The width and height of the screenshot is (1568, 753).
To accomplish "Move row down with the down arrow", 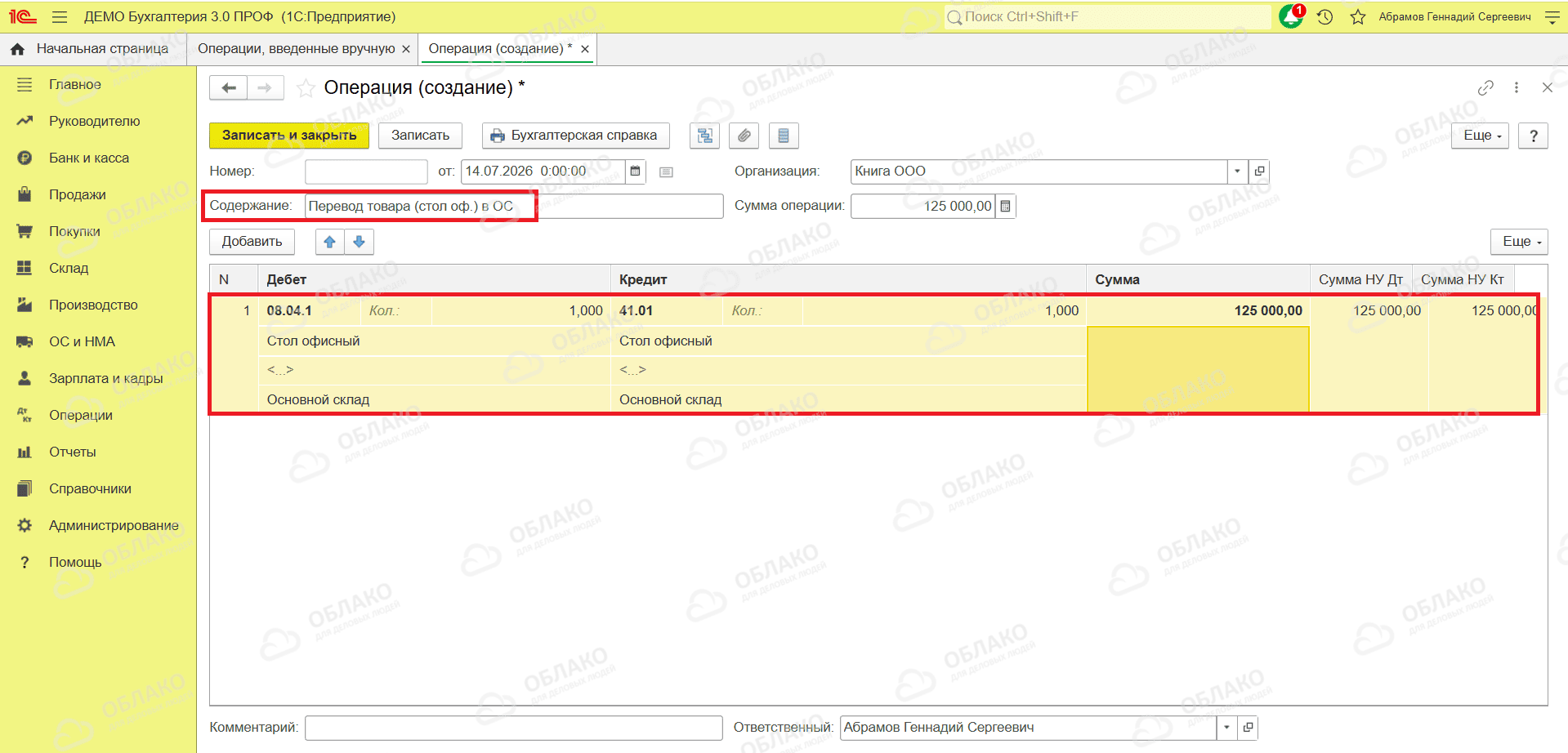I will click(x=359, y=242).
